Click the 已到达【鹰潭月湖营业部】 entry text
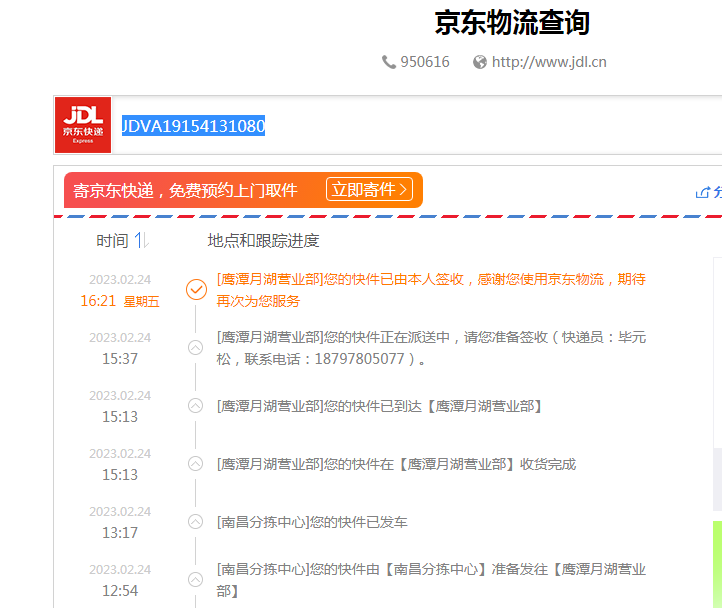Viewport: 722px width, 608px height. (x=381, y=406)
